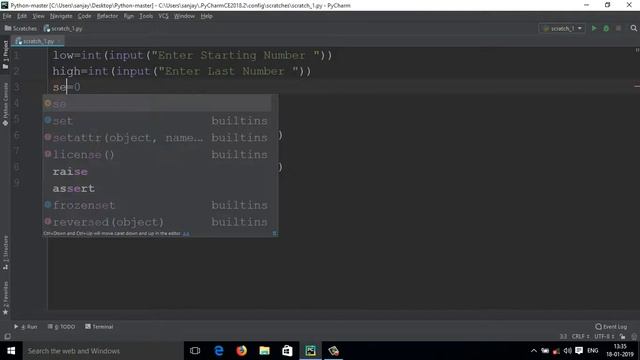Select 'assert' keyword completion
The width and height of the screenshot is (640, 360).
(158, 188)
